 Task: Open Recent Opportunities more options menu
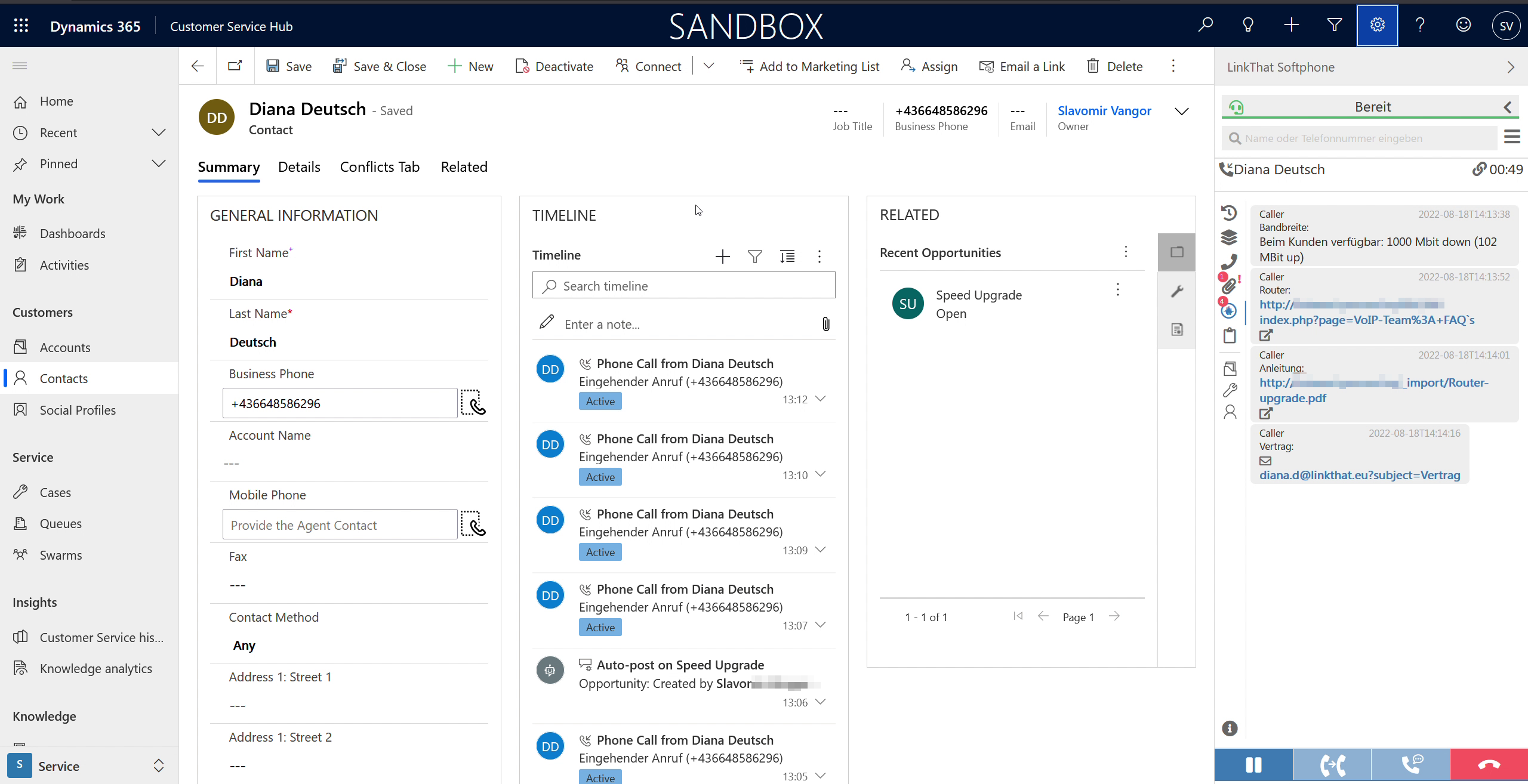click(x=1126, y=252)
